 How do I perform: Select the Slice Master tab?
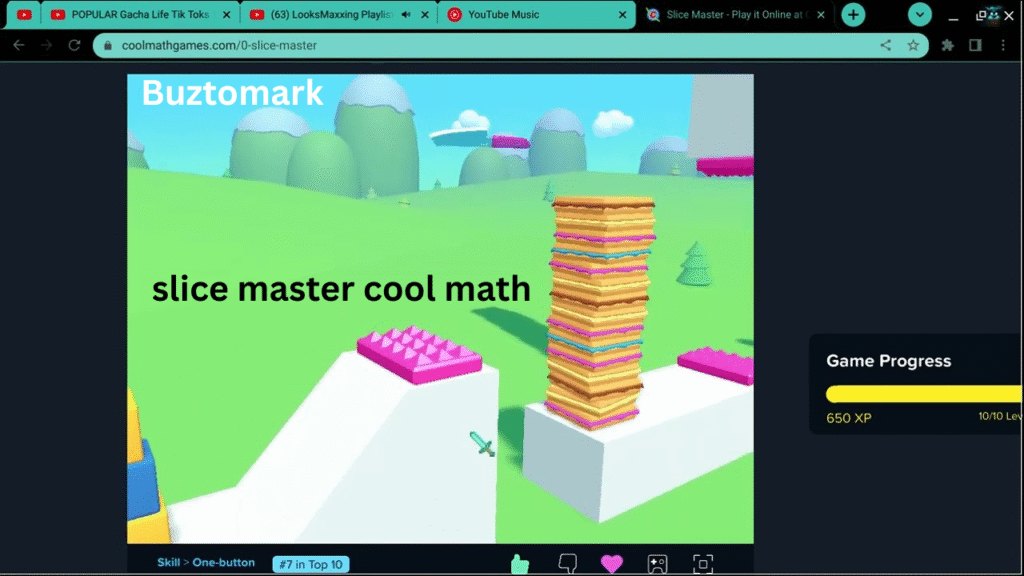(737, 14)
